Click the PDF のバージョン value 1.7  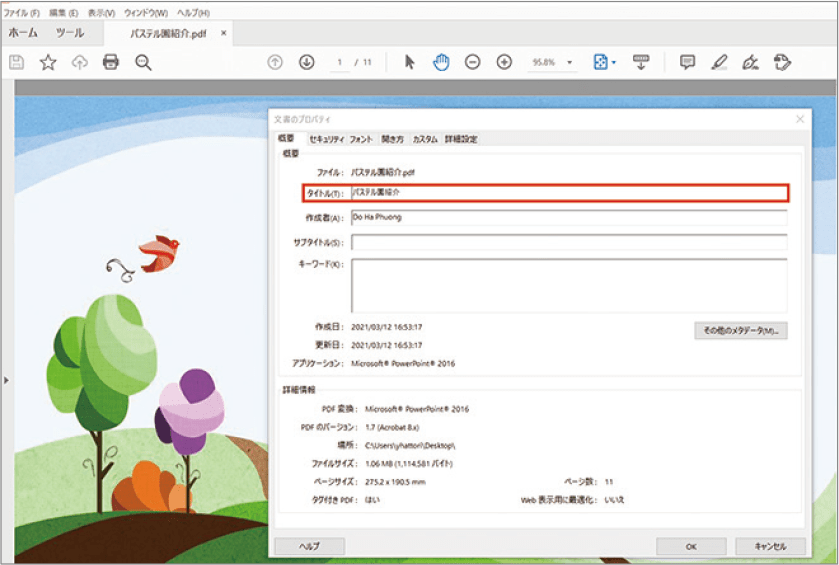[392, 427]
